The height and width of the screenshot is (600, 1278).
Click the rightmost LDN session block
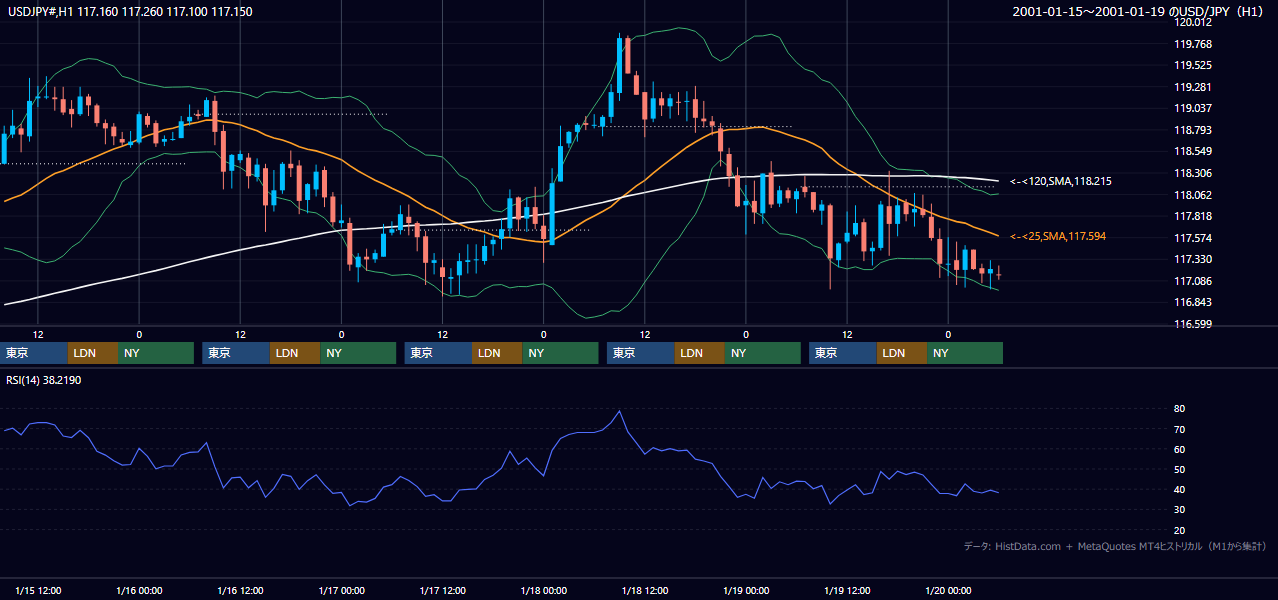pyautogui.click(x=902, y=353)
